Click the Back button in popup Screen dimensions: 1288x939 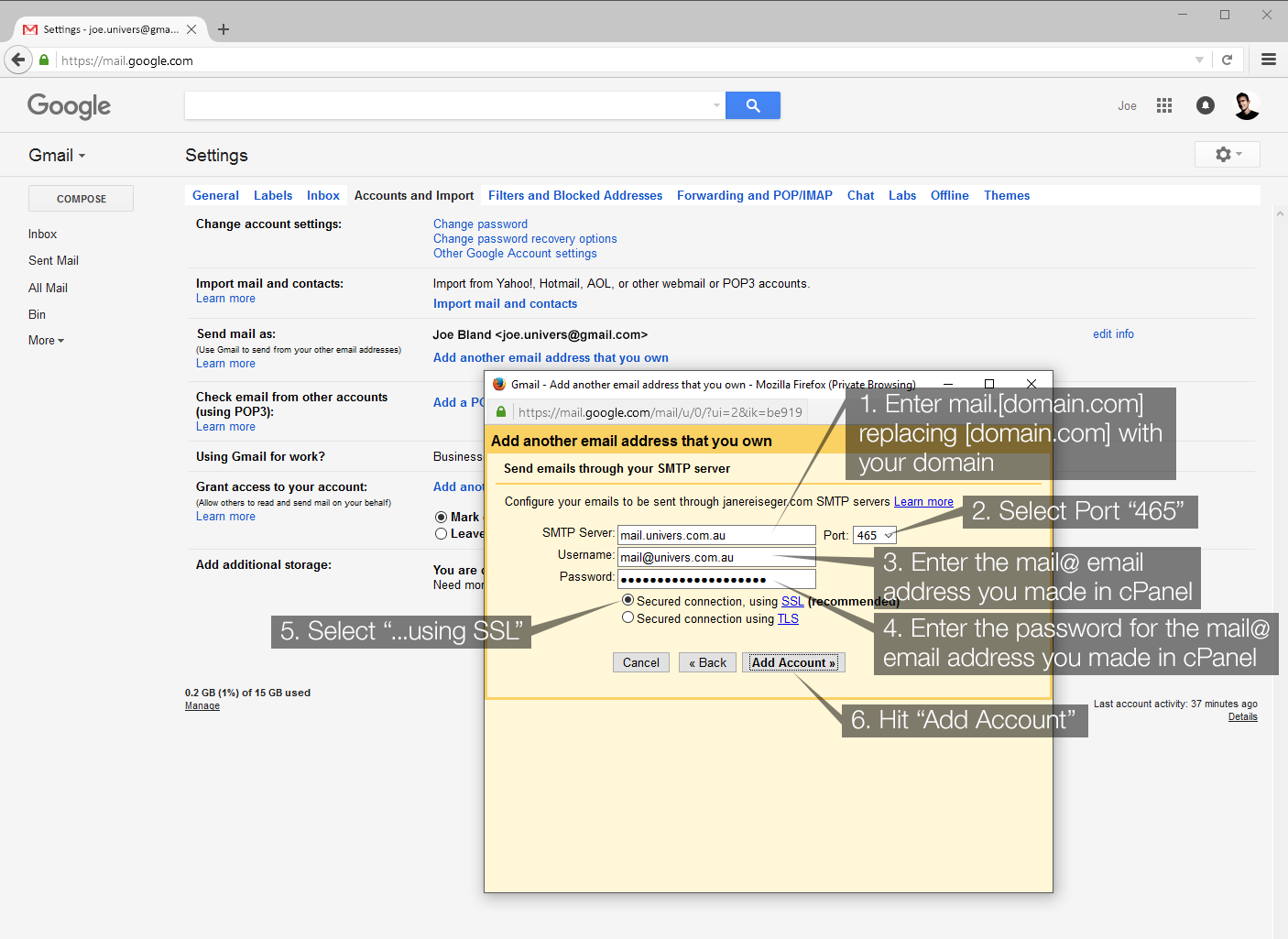707,662
